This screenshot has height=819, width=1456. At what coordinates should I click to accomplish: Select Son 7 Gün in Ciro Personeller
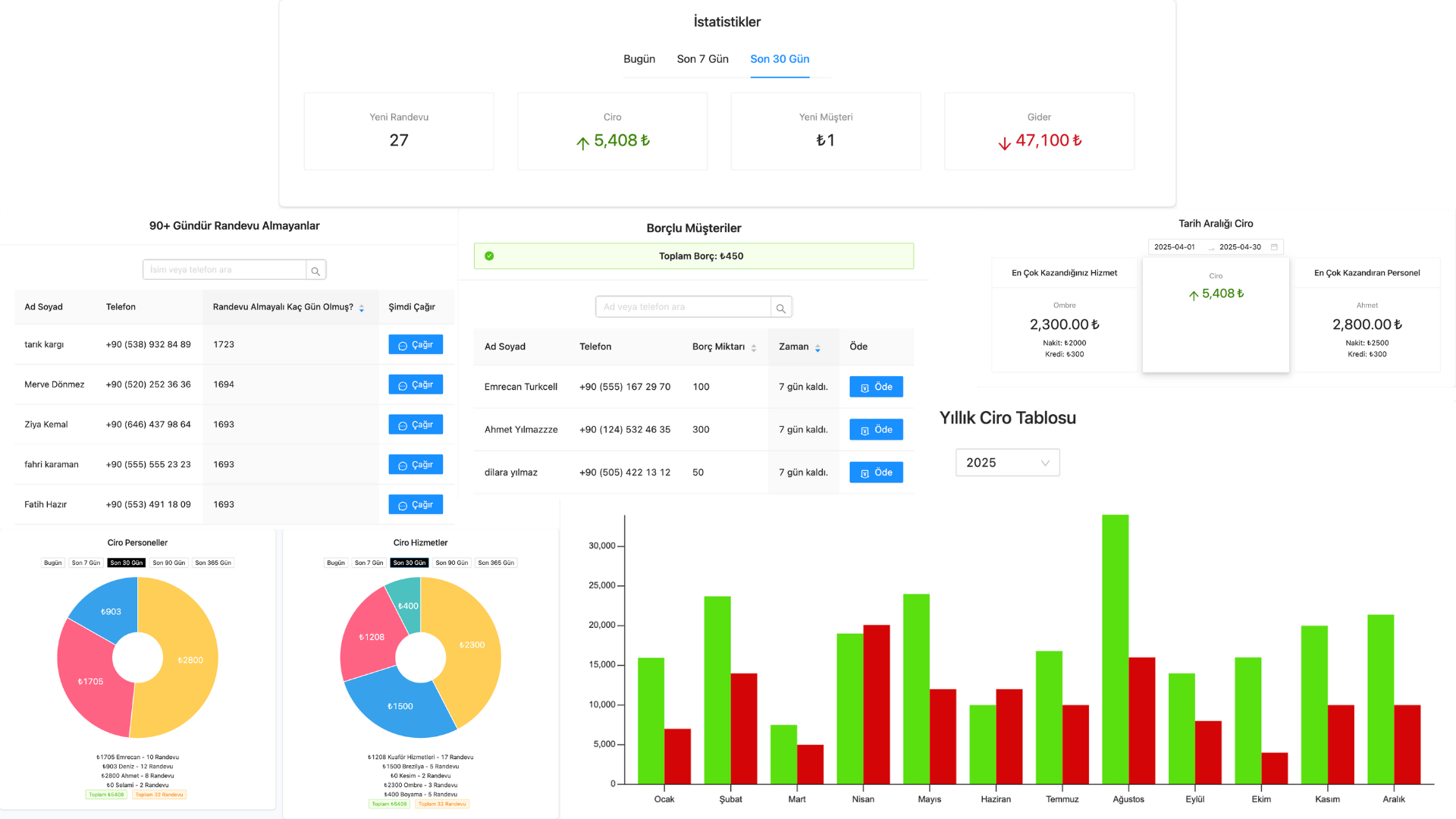[86, 563]
